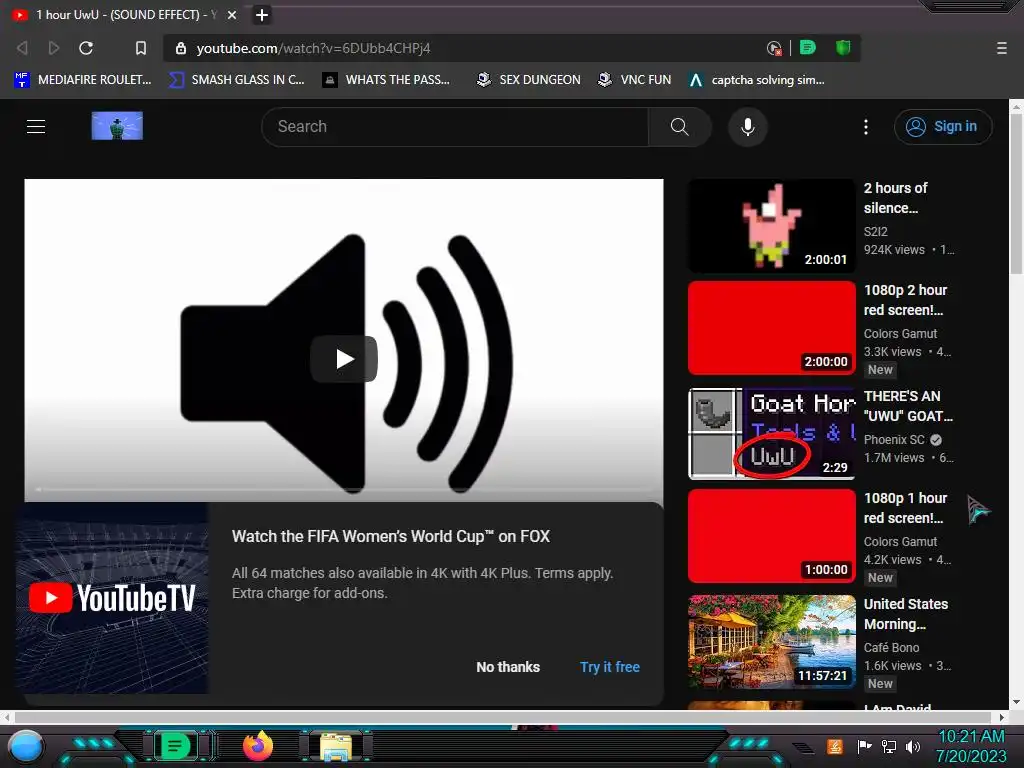
Task: Close the 1 hour UwU tab
Action: pyautogui.click(x=232, y=15)
